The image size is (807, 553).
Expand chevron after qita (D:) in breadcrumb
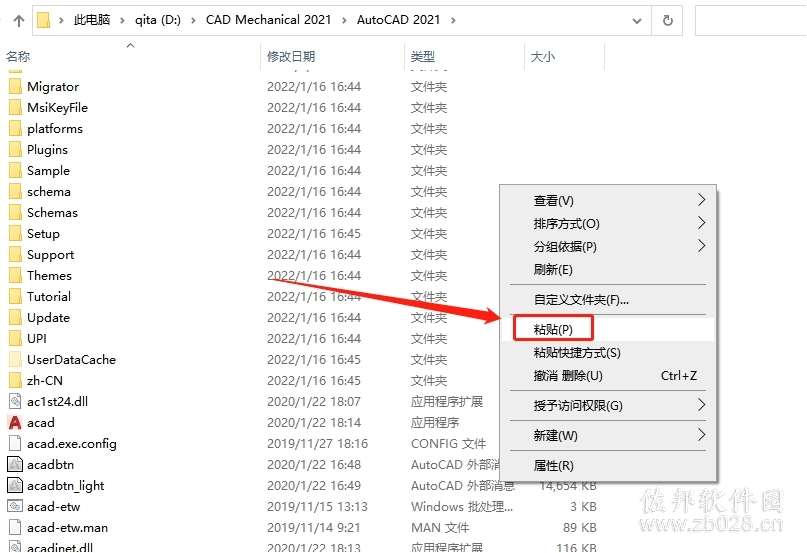click(x=193, y=21)
